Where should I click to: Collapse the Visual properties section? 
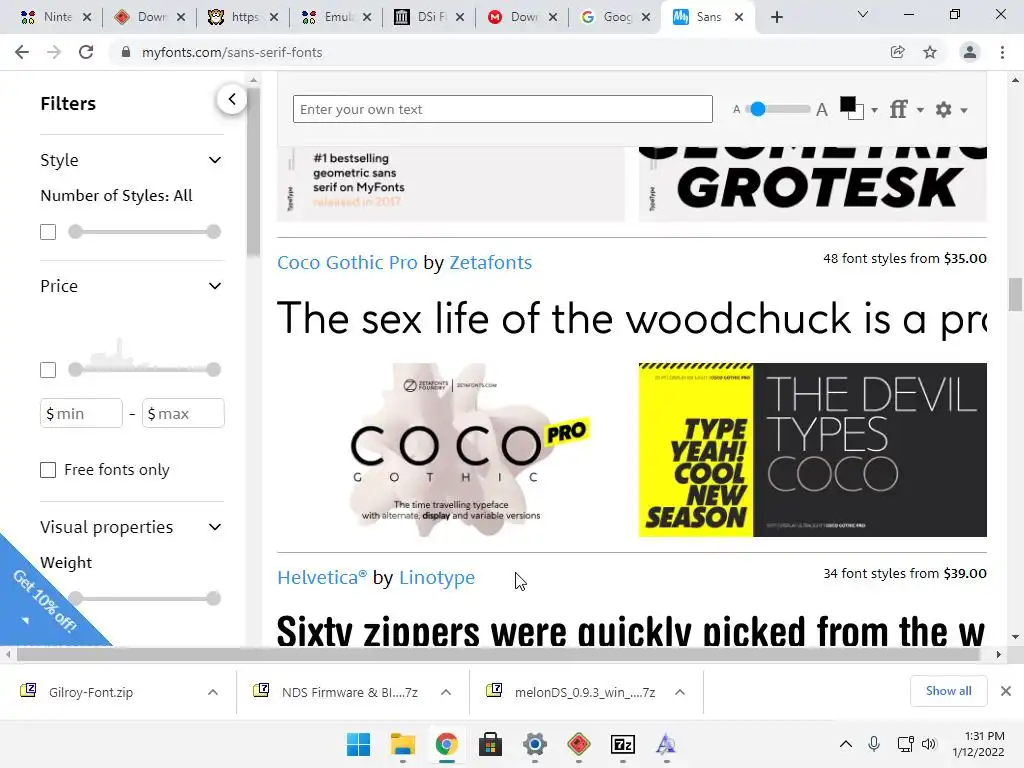coord(215,527)
